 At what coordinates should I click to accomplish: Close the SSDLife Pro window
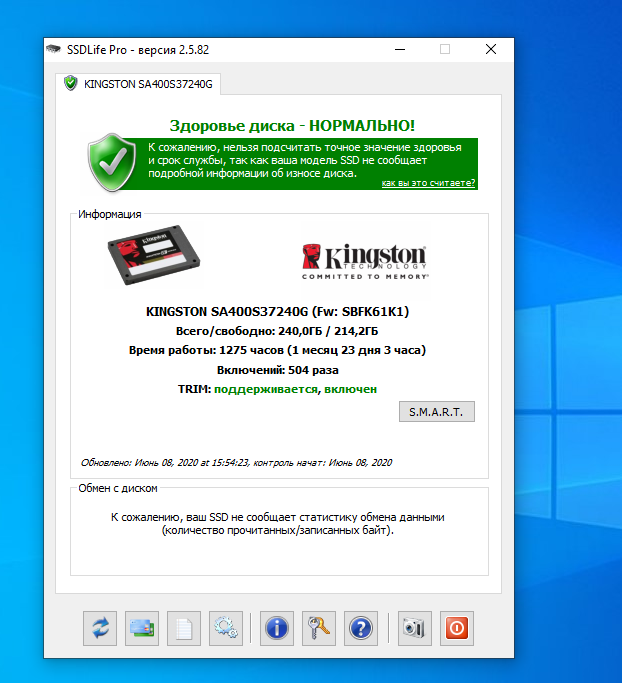pyautogui.click(x=491, y=49)
